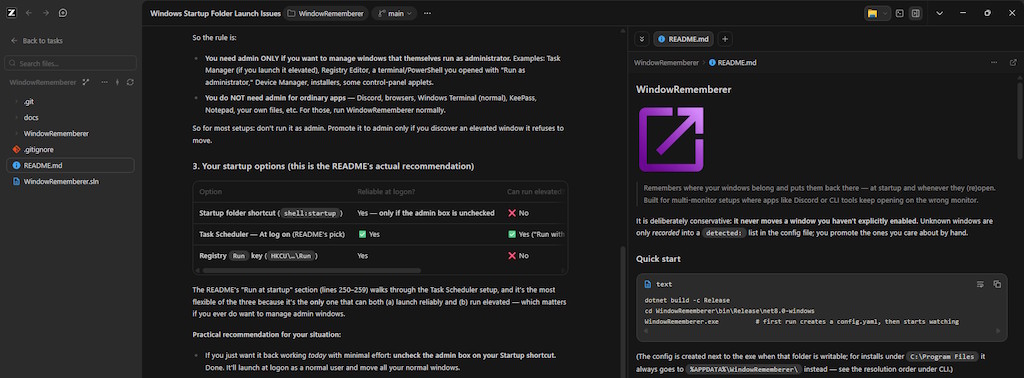
Task: Click the C:\Program Files code chip
Action: point(943,356)
